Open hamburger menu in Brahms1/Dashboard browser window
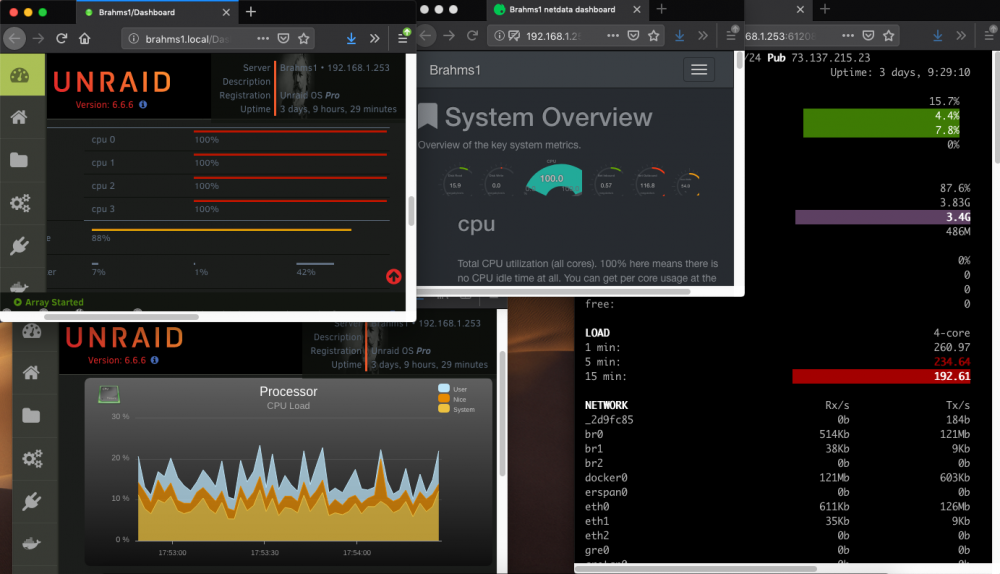 click(x=402, y=39)
